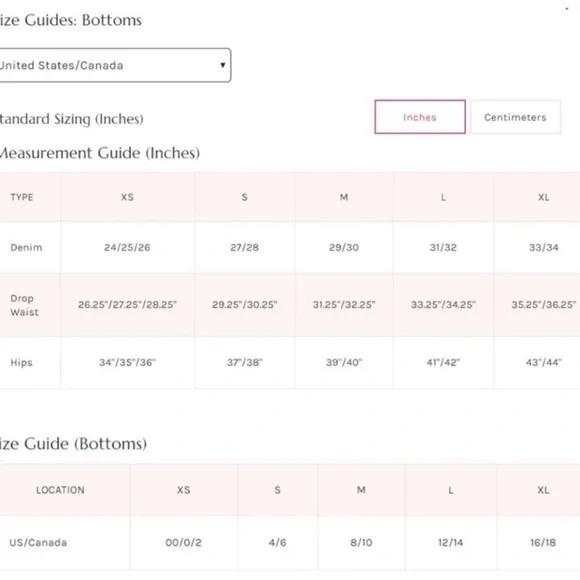This screenshot has width=580, height=580.
Task: Select the 16/18 XL US size cell
Action: tap(543, 543)
